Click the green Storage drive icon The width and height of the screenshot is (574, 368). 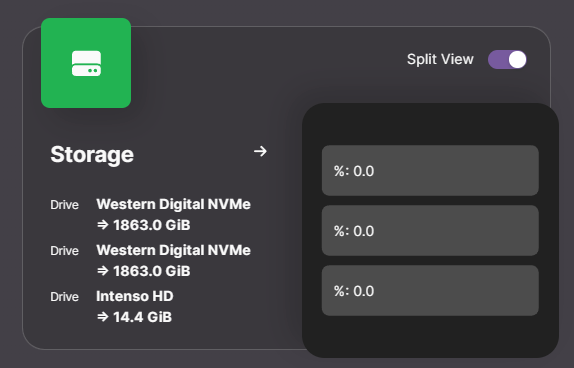pyautogui.click(x=86, y=63)
